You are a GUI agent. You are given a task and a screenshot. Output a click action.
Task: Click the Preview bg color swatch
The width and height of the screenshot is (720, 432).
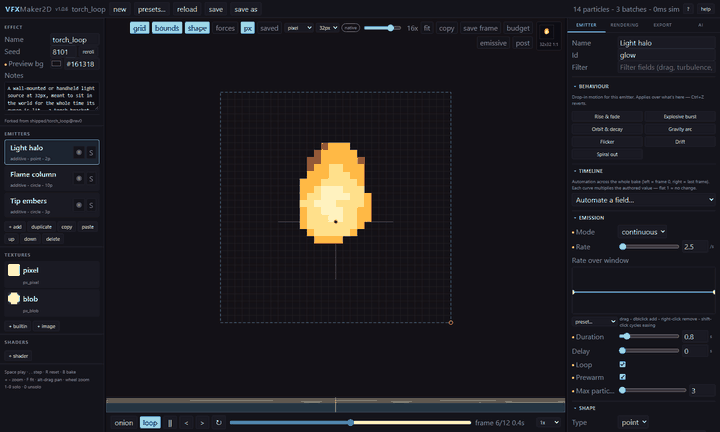click(56, 64)
